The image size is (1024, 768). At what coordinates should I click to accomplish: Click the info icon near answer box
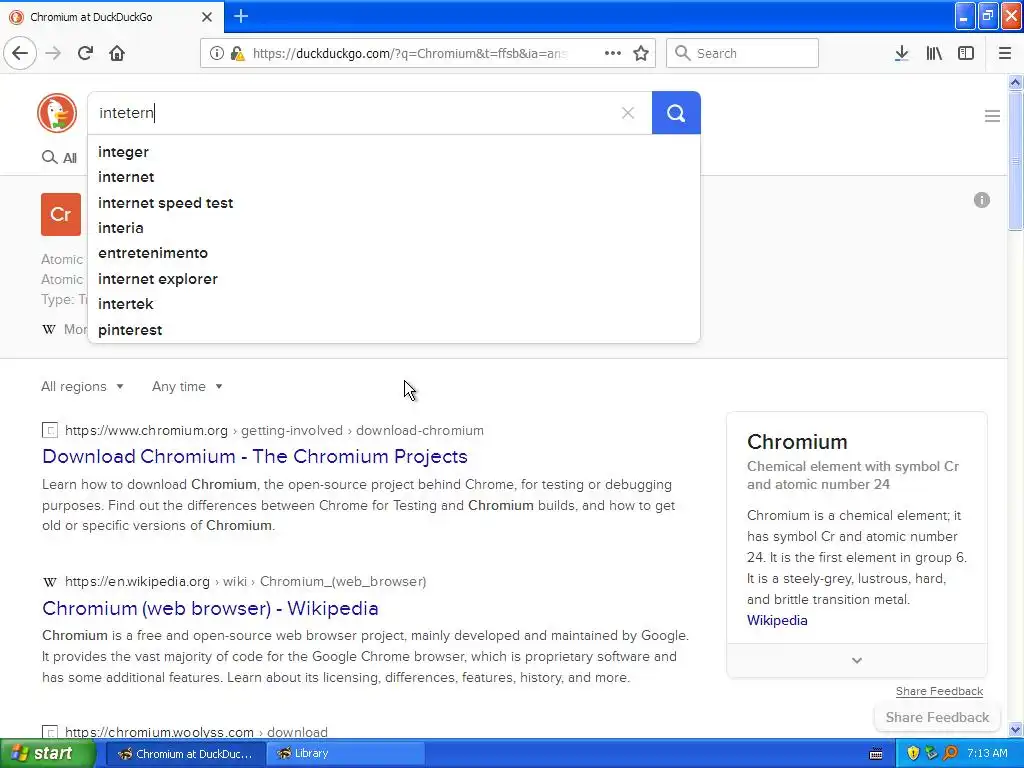point(982,200)
